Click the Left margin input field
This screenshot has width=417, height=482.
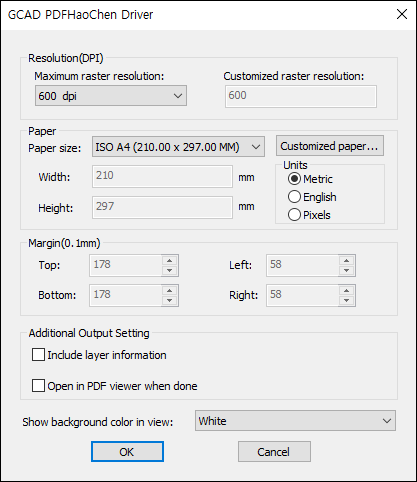click(x=303, y=265)
